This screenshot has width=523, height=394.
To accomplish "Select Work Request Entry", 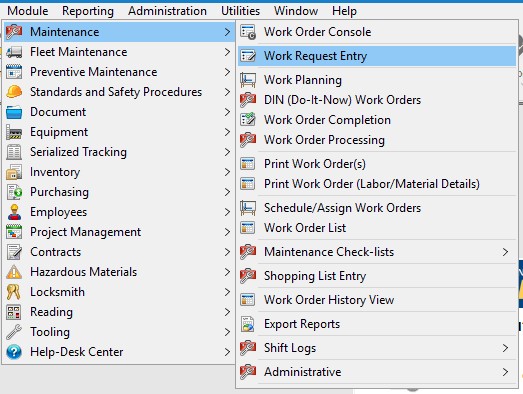I will tap(377, 56).
